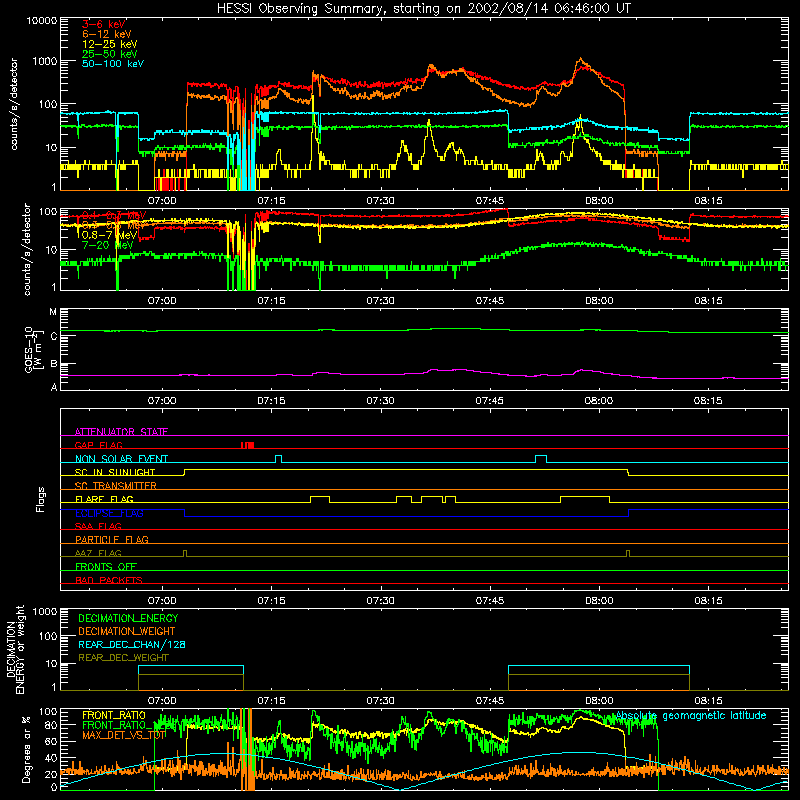Select the orange 6-12 keV legend label
The height and width of the screenshot is (800, 800).
click(x=107, y=34)
